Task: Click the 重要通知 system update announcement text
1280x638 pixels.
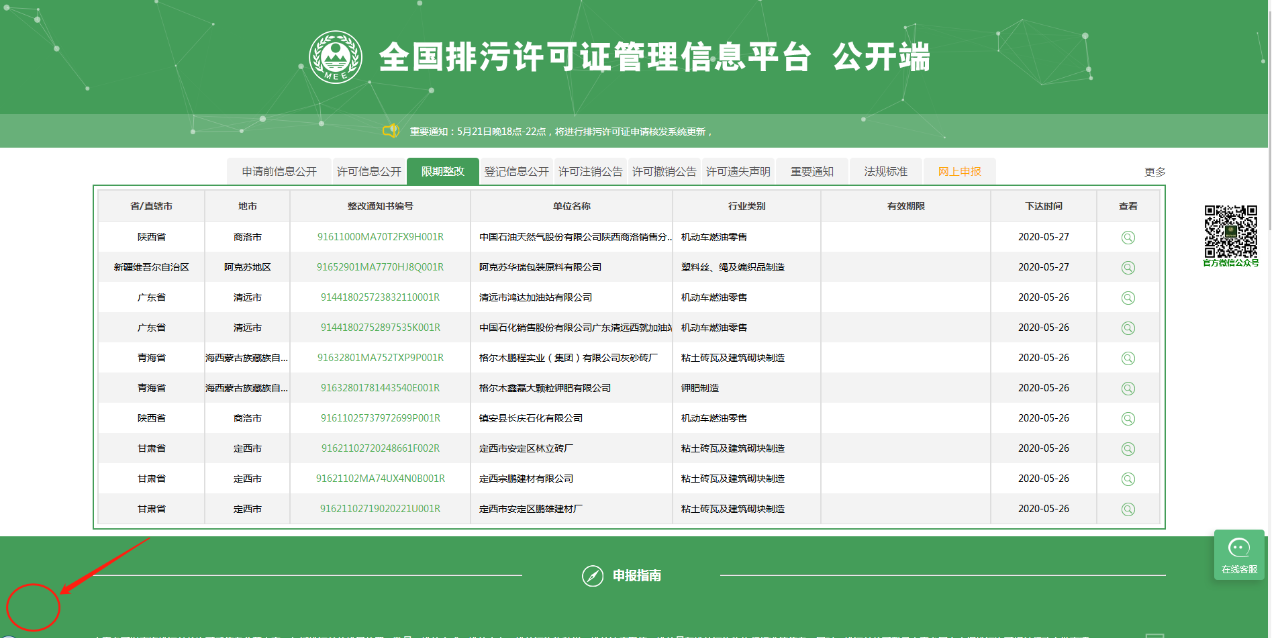Action: pos(561,131)
